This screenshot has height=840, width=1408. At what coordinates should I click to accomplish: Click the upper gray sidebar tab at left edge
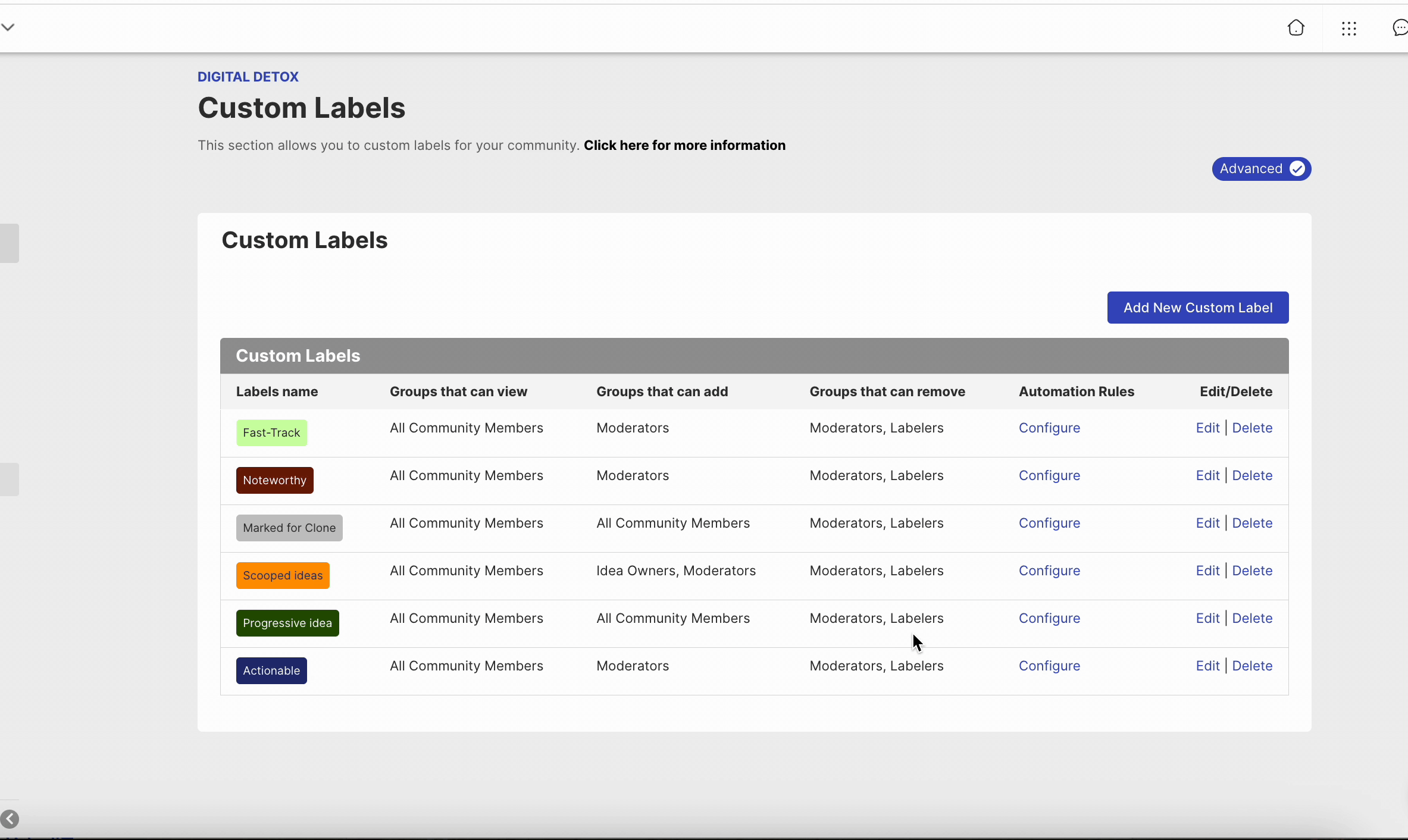point(10,243)
